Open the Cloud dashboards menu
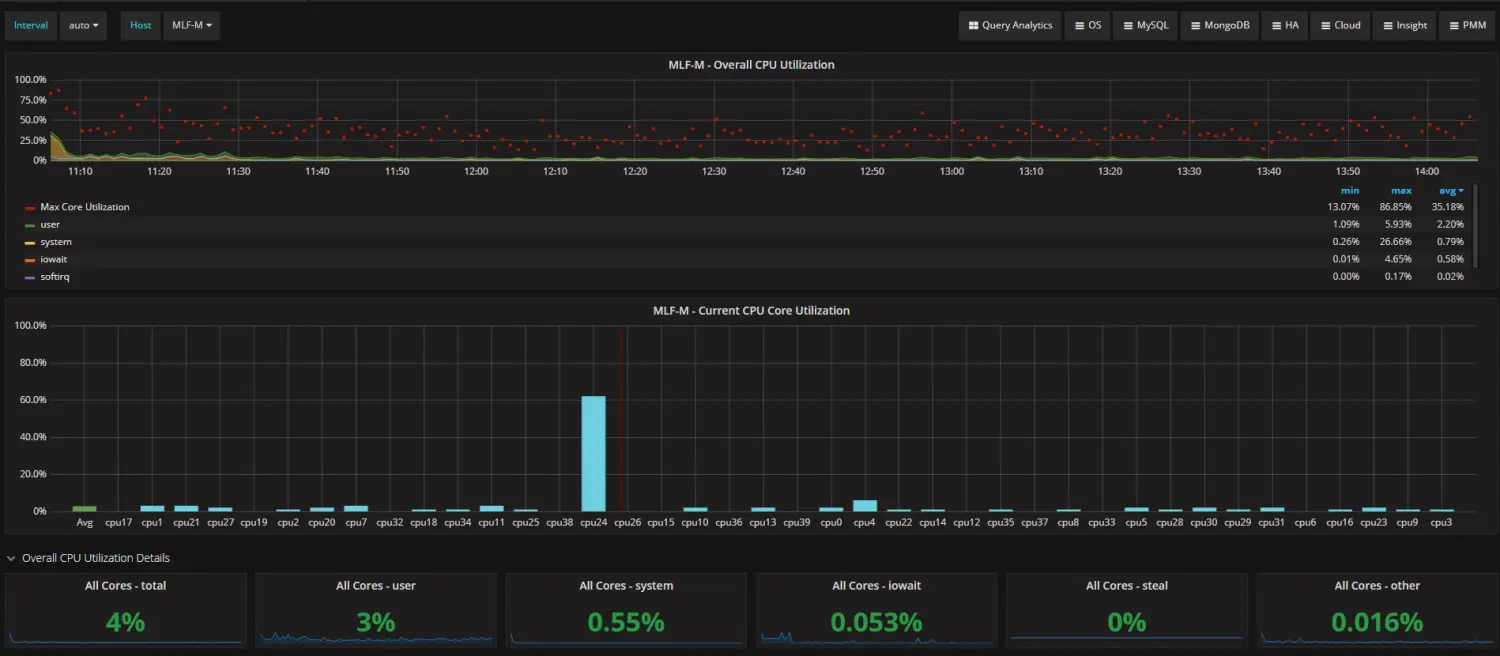Viewport: 1500px width, 656px height. tap(1340, 25)
